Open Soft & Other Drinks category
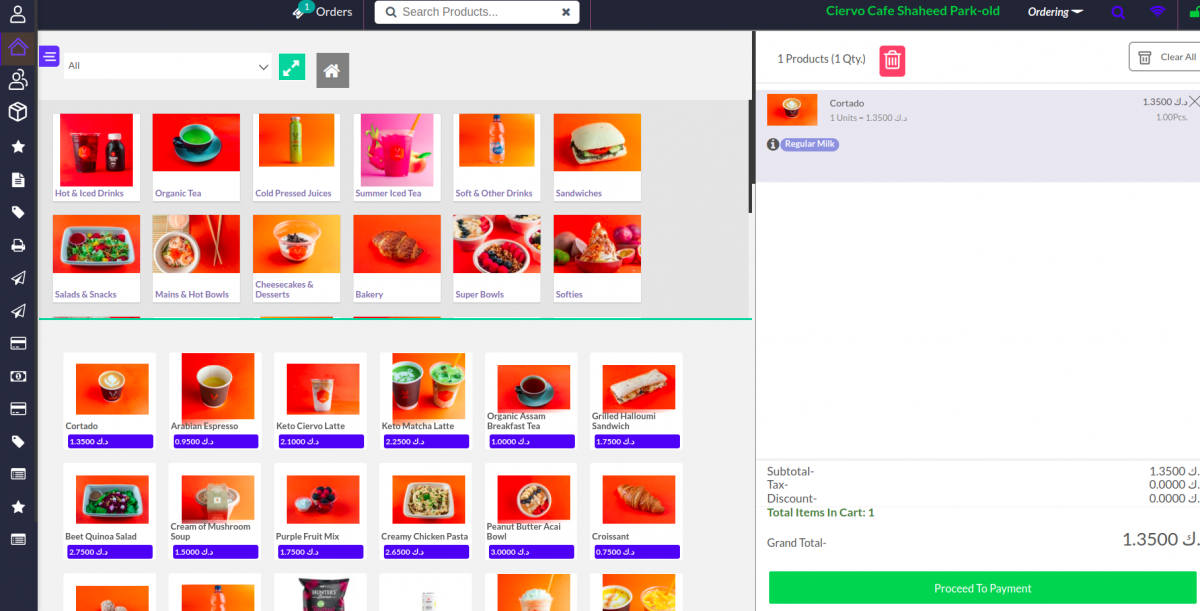1200x611 pixels. click(x=497, y=157)
